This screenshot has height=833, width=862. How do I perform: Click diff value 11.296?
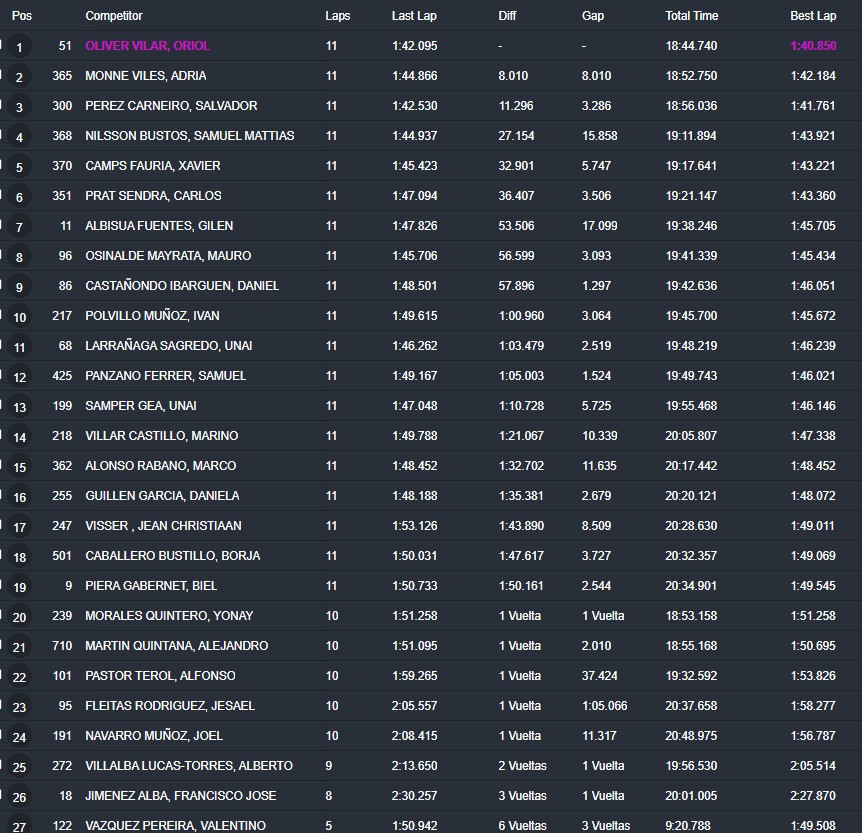click(516, 106)
